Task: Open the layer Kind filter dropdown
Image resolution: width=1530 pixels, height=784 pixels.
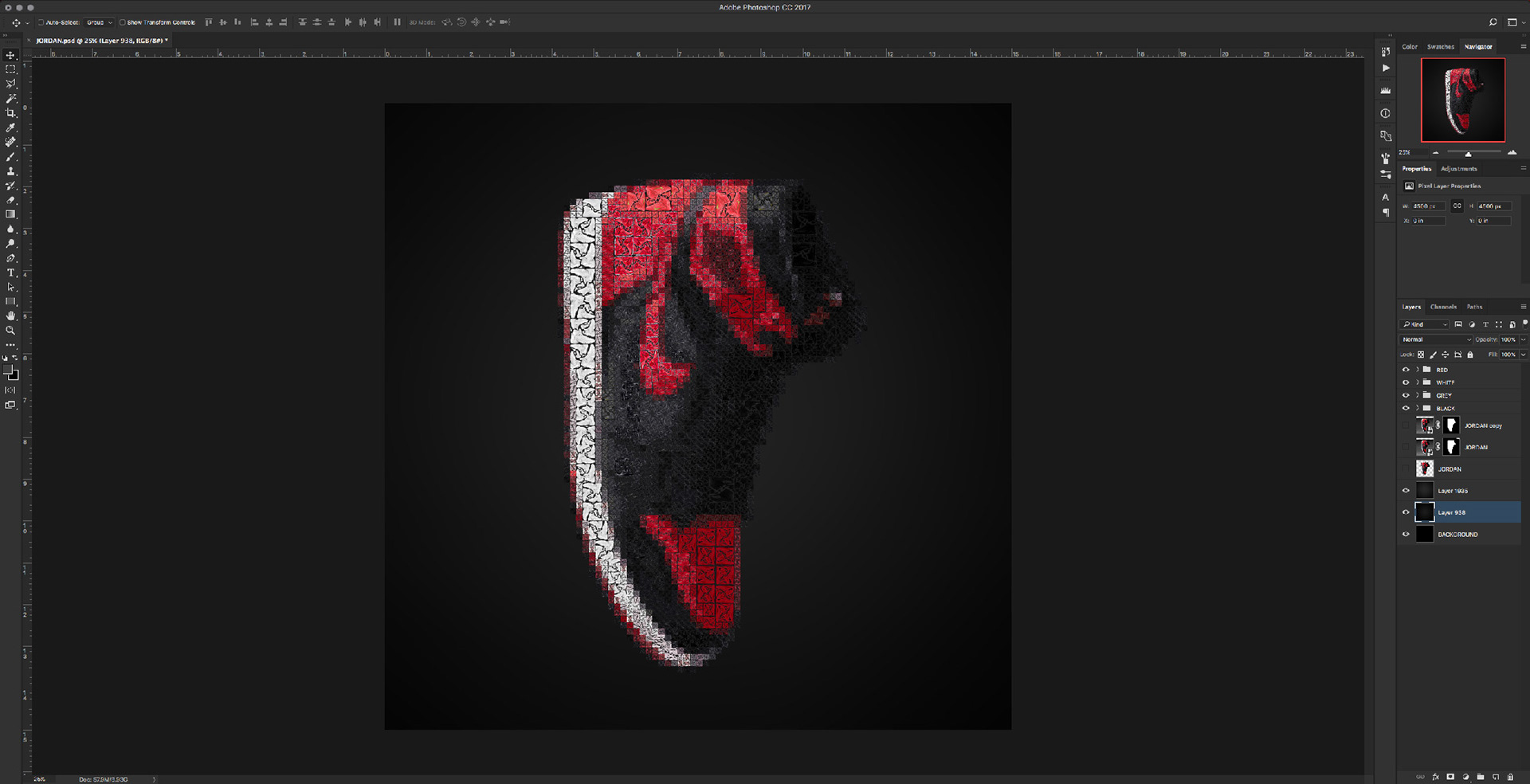Action: click(1425, 324)
